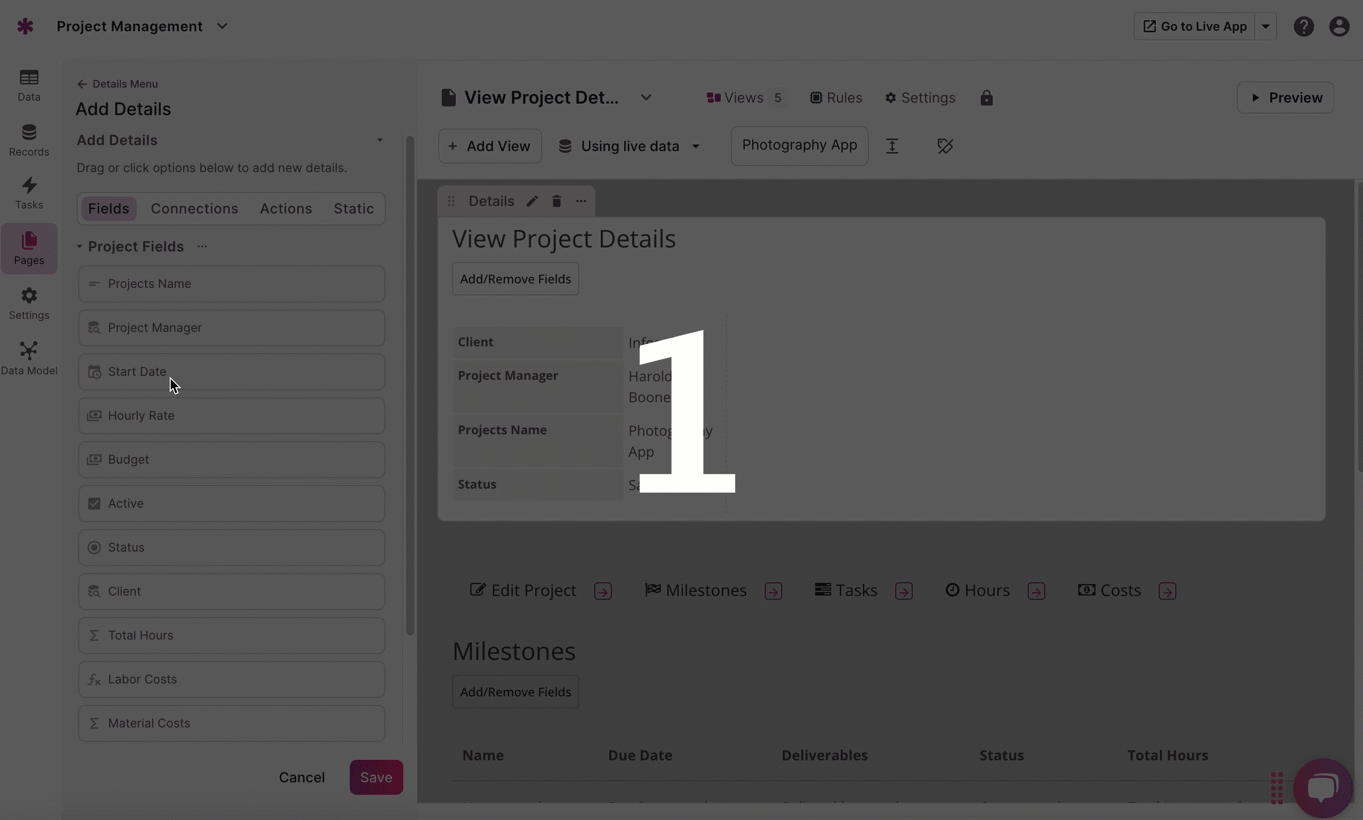Screen dimensions: 1363x820
Task: Switch to the Connections tab
Action: pyautogui.click(x=194, y=209)
